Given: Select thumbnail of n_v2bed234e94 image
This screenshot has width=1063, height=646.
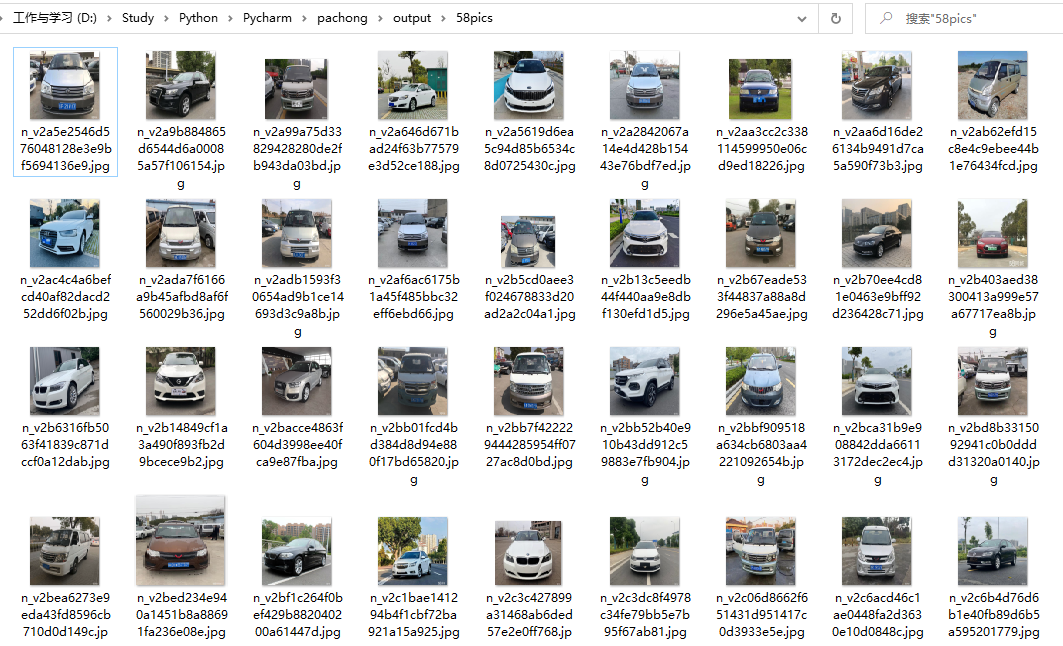Looking at the screenshot, I should [180, 541].
